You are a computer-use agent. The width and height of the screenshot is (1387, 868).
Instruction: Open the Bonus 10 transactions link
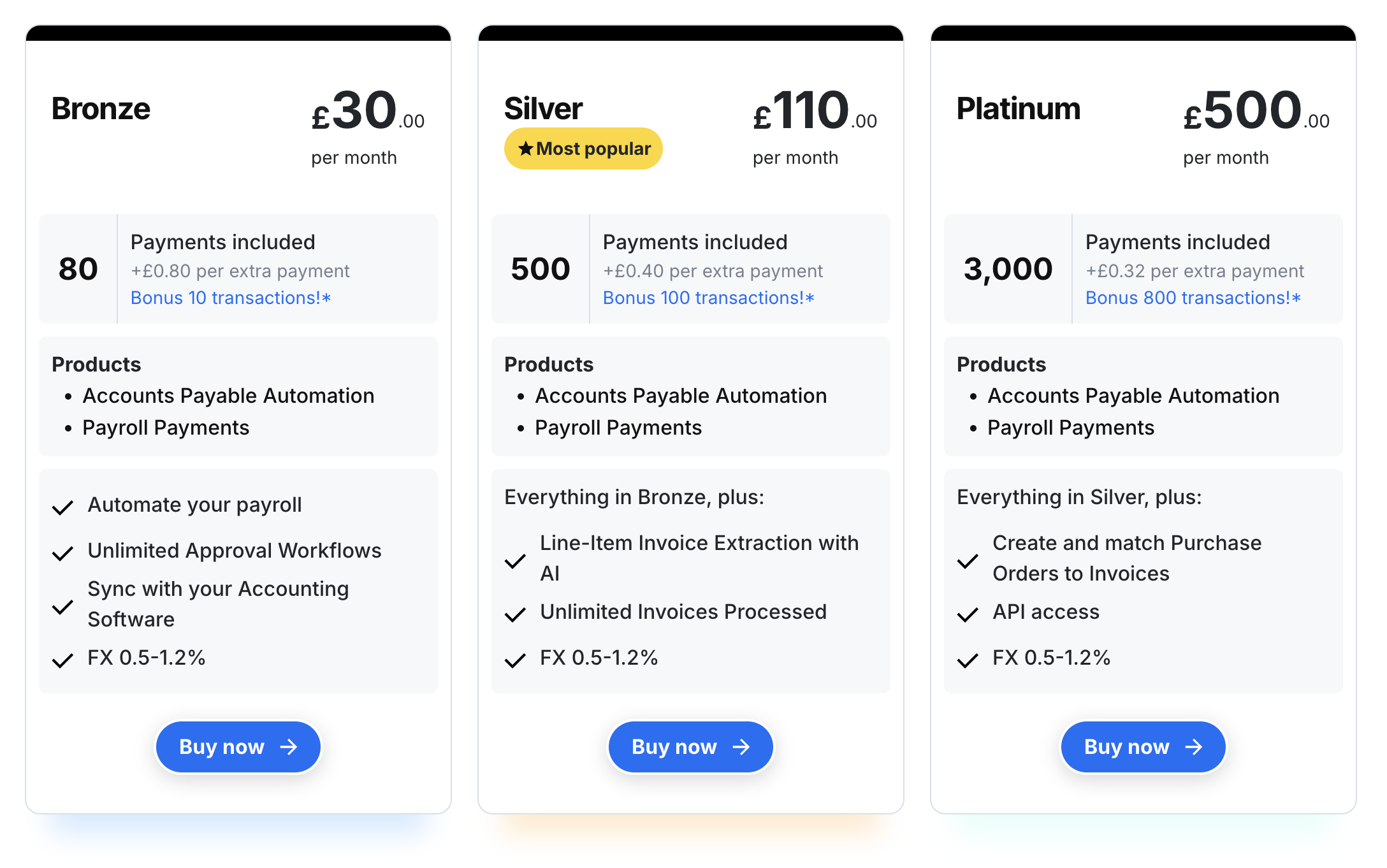pos(231,298)
